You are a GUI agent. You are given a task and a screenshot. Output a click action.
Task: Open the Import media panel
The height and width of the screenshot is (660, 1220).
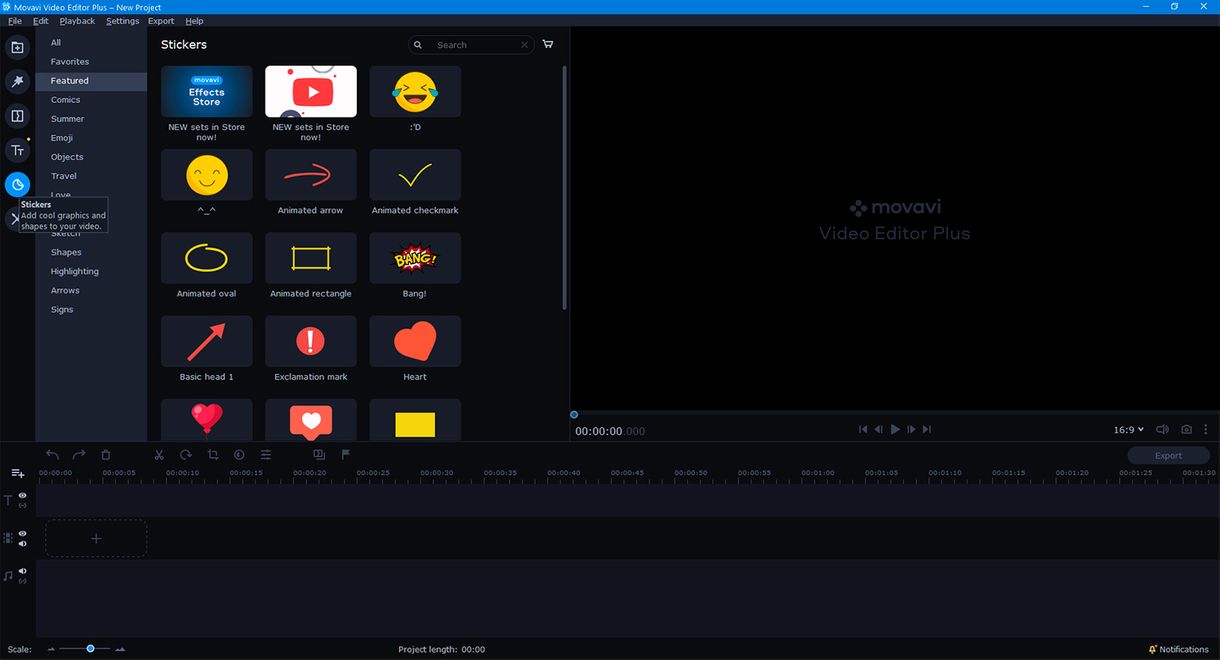(17, 47)
